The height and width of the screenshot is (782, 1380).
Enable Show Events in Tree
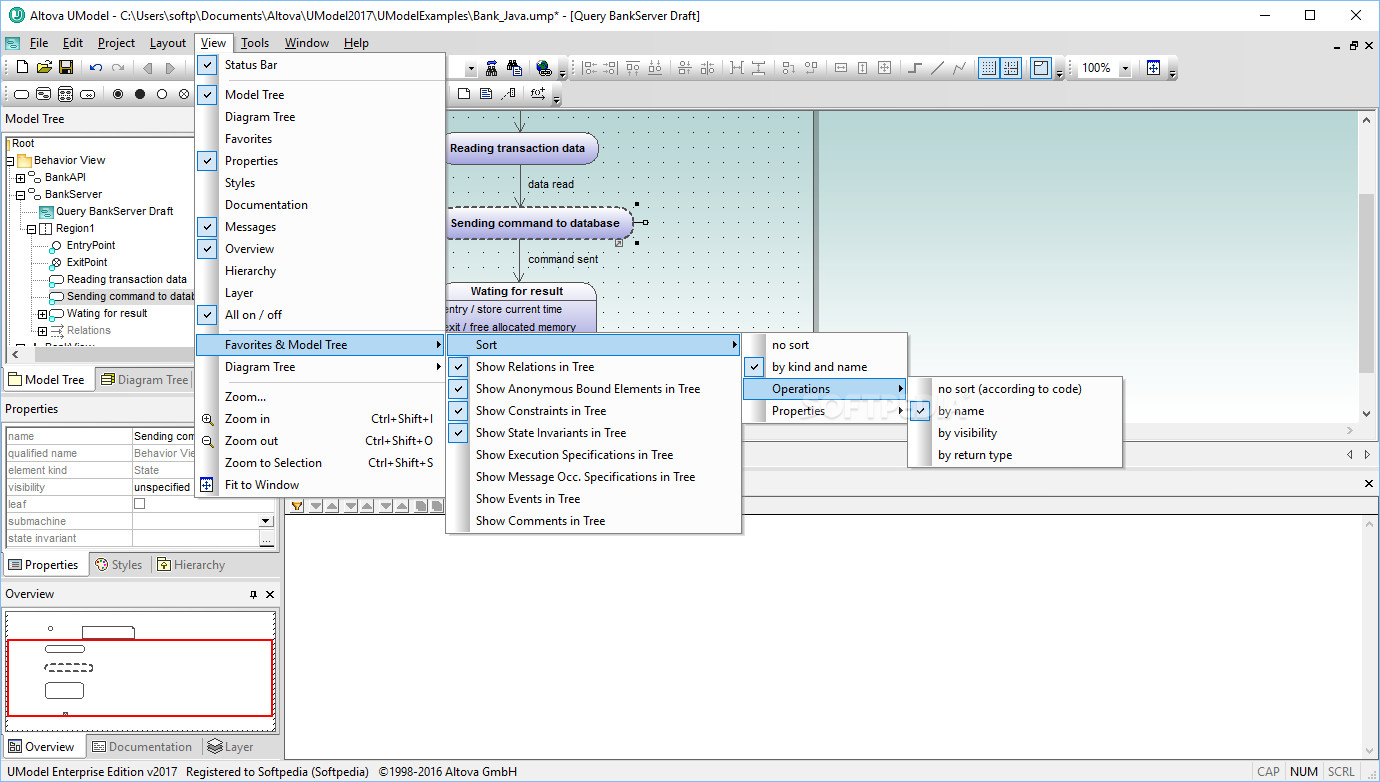point(594,499)
